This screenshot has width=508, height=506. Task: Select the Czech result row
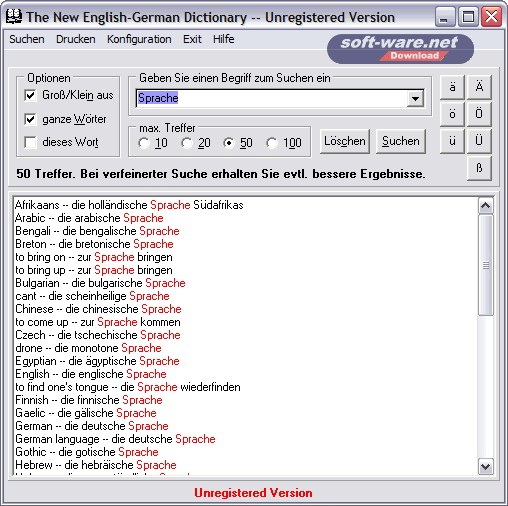98,335
